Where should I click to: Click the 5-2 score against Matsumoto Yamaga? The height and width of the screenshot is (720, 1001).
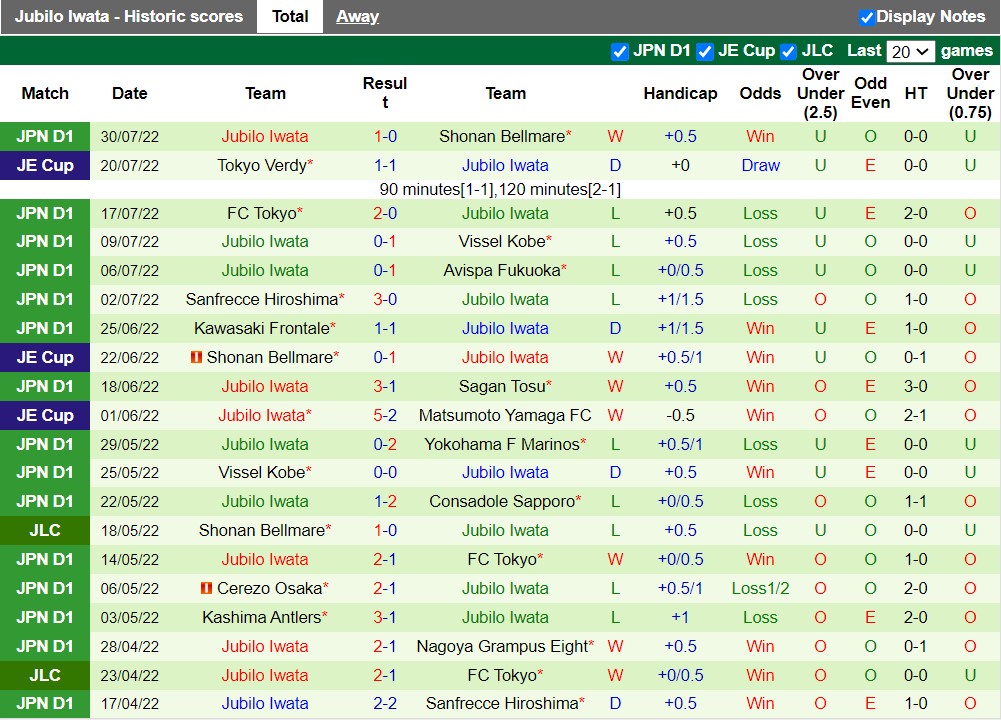click(x=385, y=416)
